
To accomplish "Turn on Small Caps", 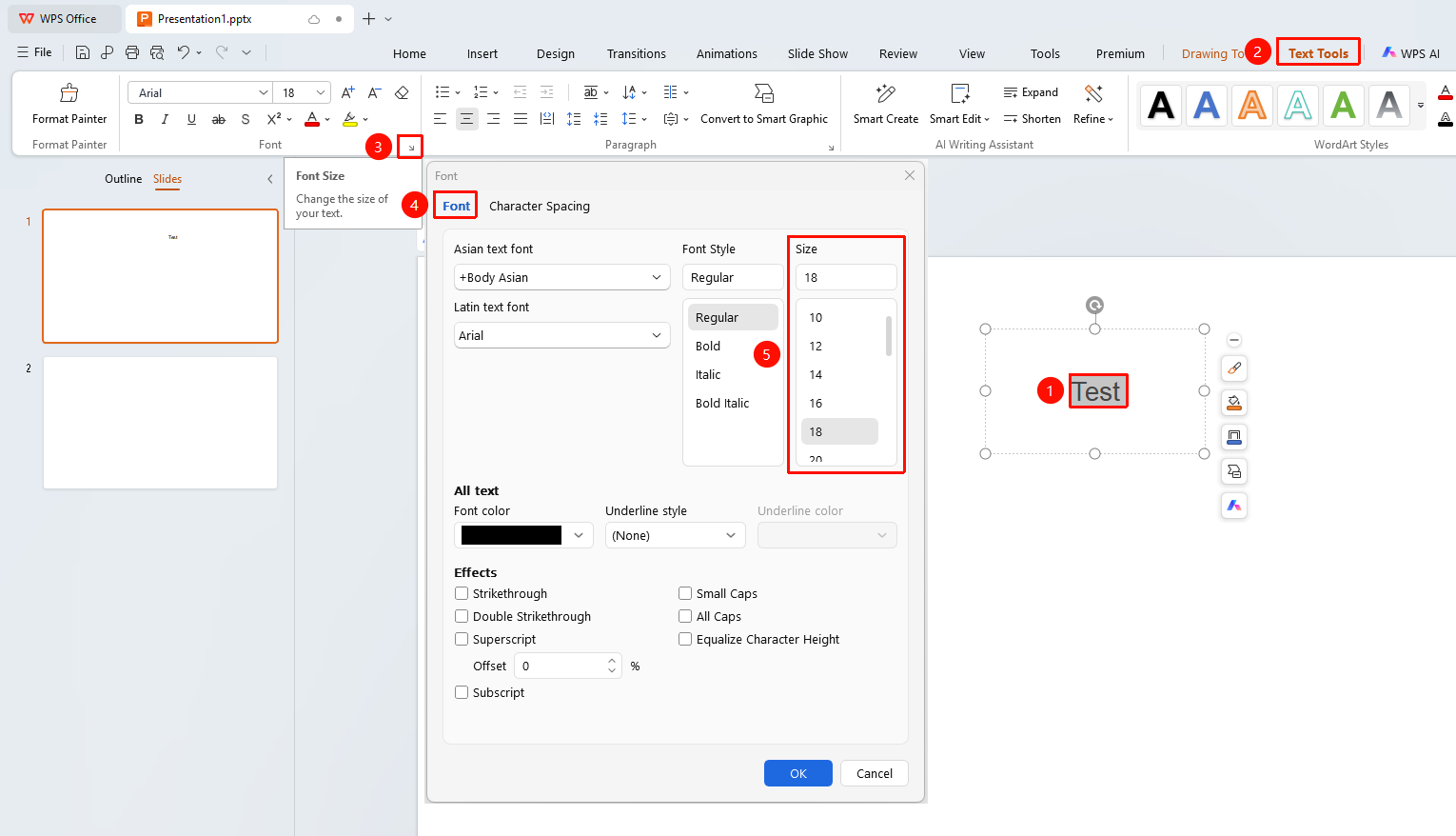I will click(685, 593).
